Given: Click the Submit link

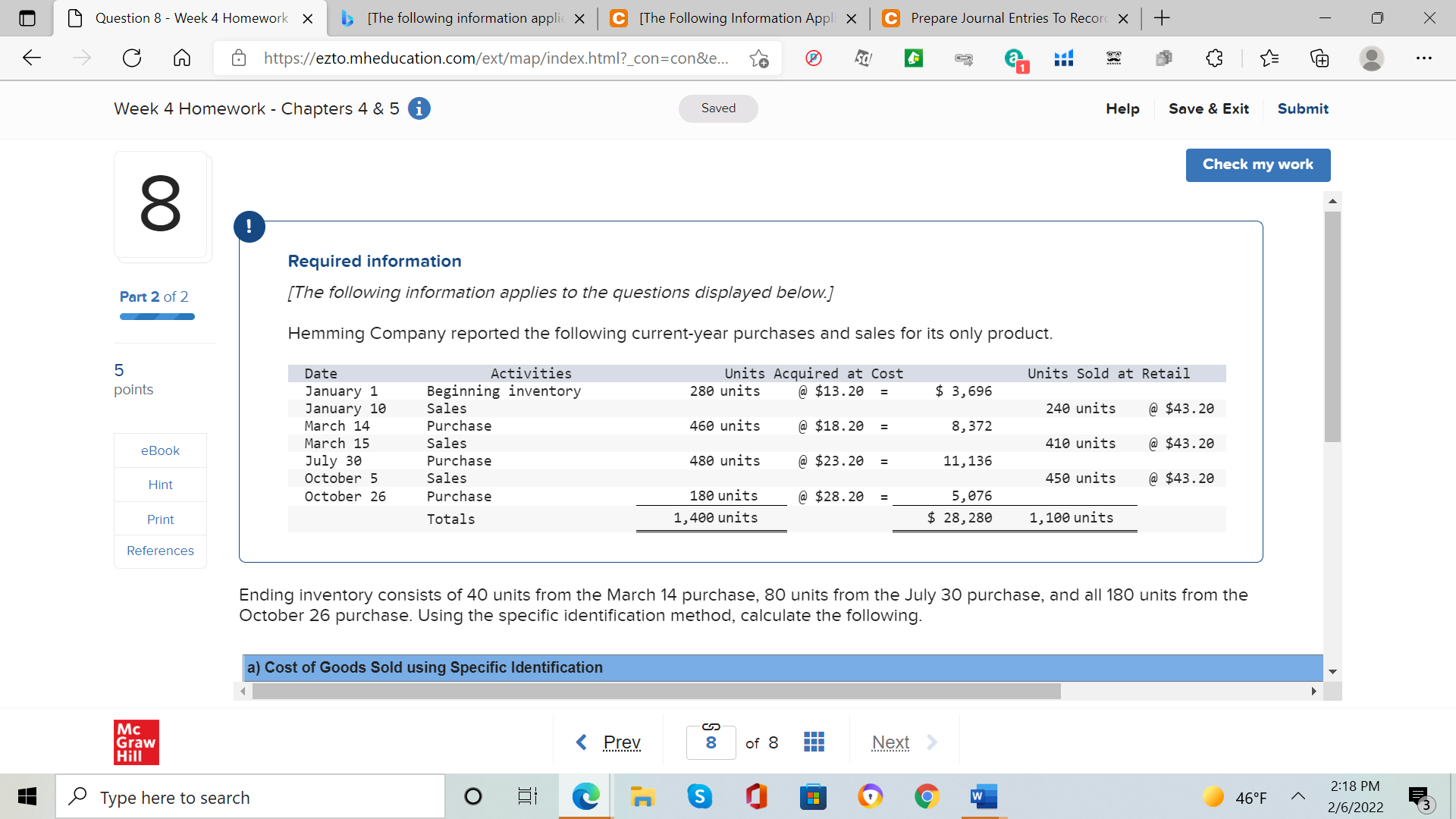Looking at the screenshot, I should 1303,108.
